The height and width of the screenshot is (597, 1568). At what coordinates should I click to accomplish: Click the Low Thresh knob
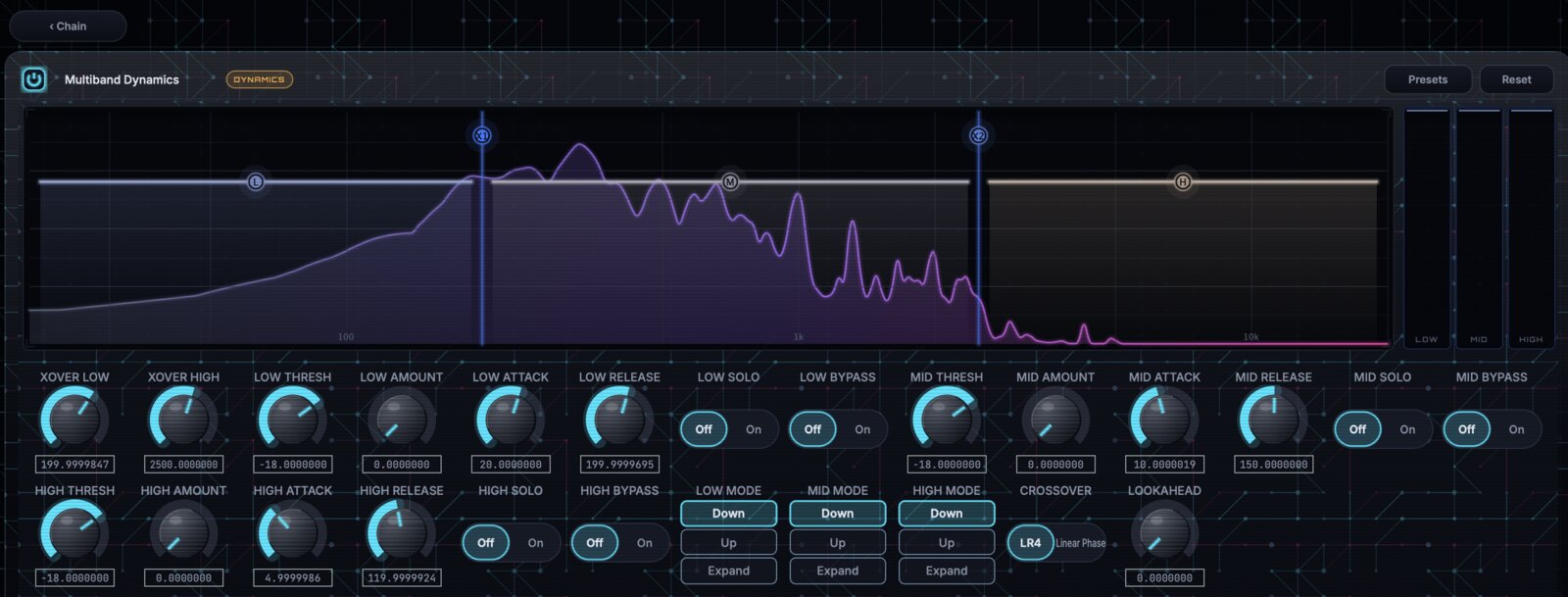[x=292, y=419]
